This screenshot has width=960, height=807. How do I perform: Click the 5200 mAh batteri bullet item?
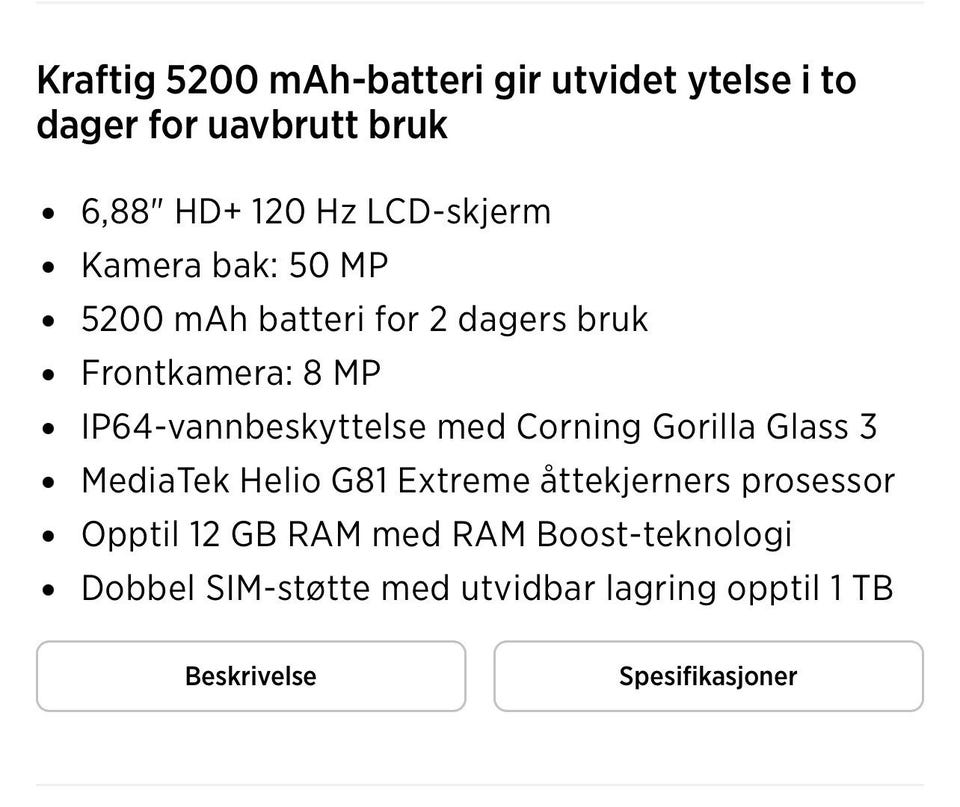tap(365, 318)
